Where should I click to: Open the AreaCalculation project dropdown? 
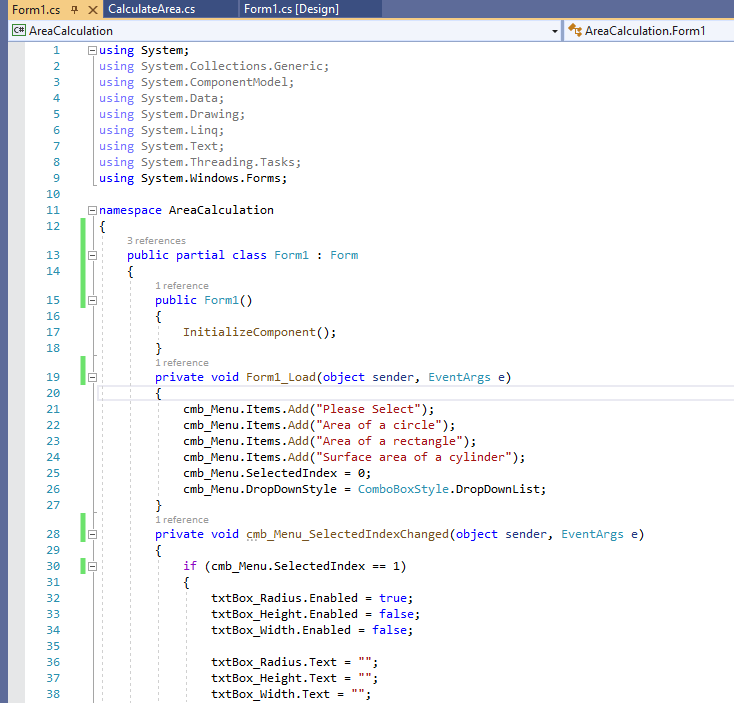555,31
